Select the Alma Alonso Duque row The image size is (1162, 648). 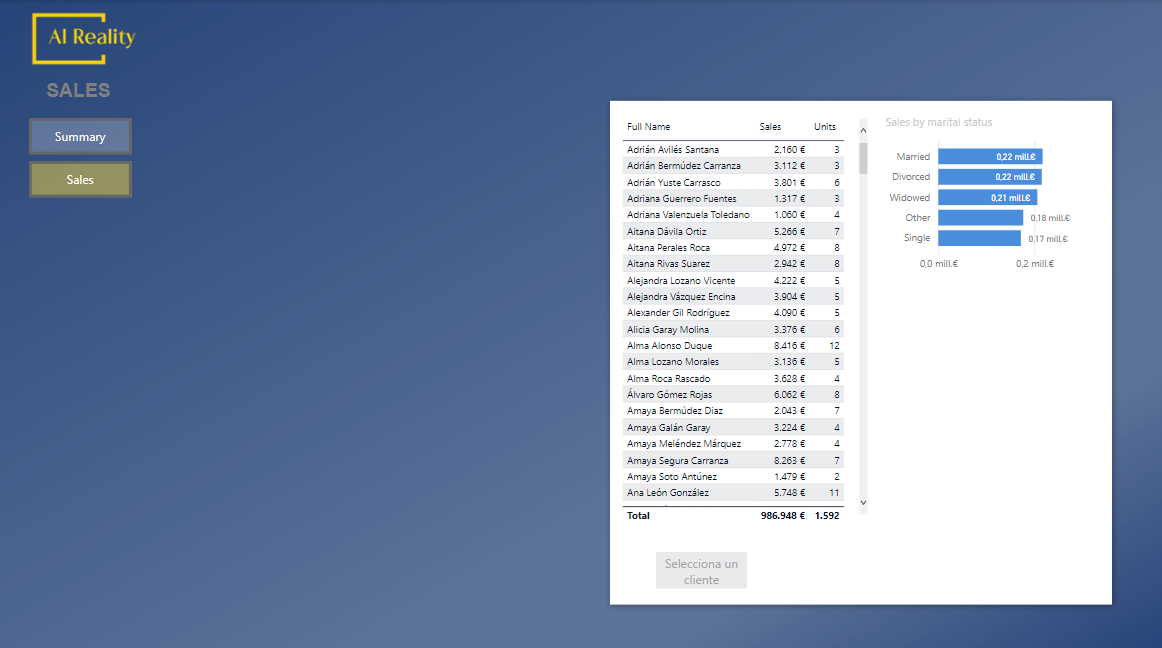pos(670,346)
